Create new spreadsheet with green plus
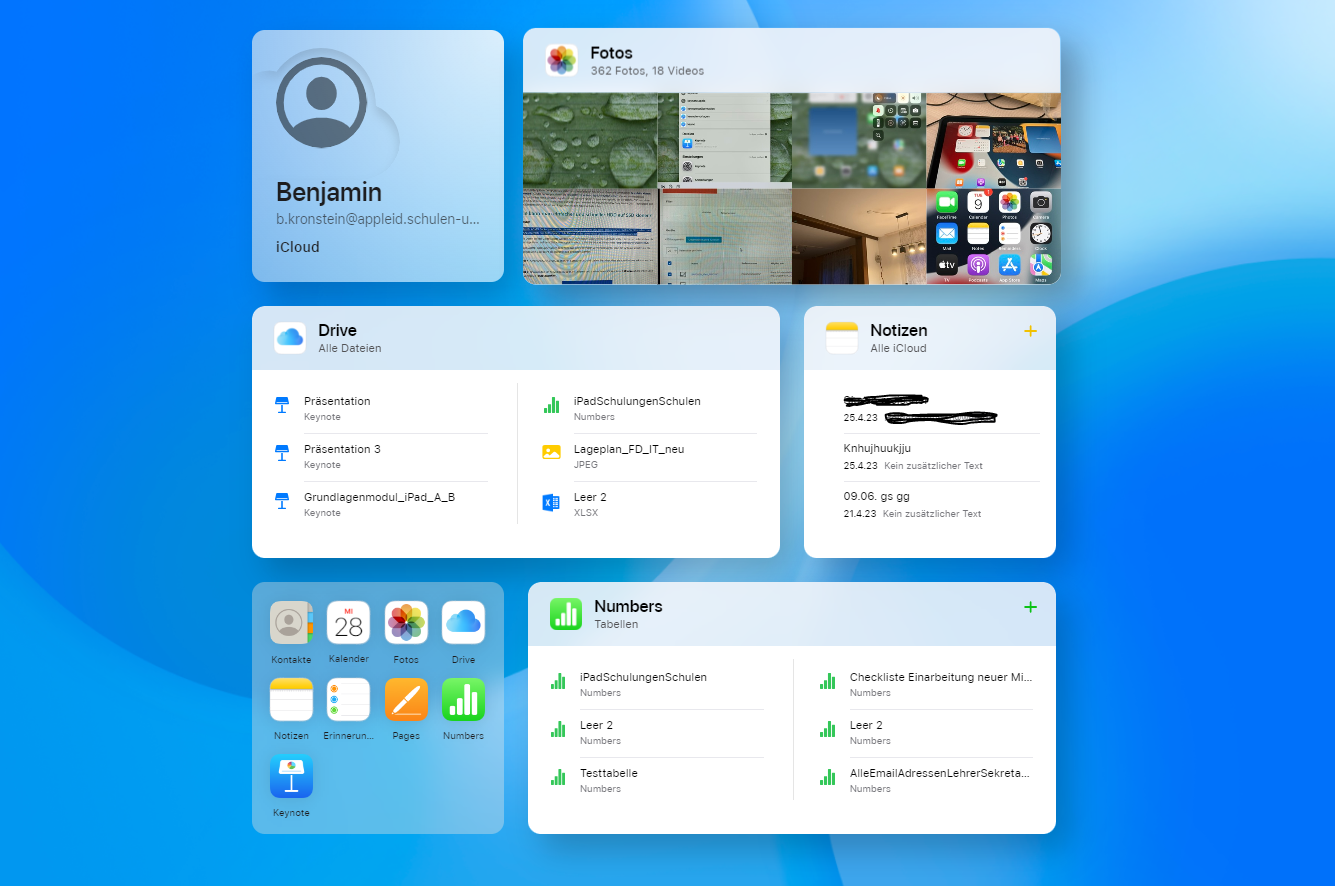Viewport: 1335px width, 886px height. point(1031,607)
